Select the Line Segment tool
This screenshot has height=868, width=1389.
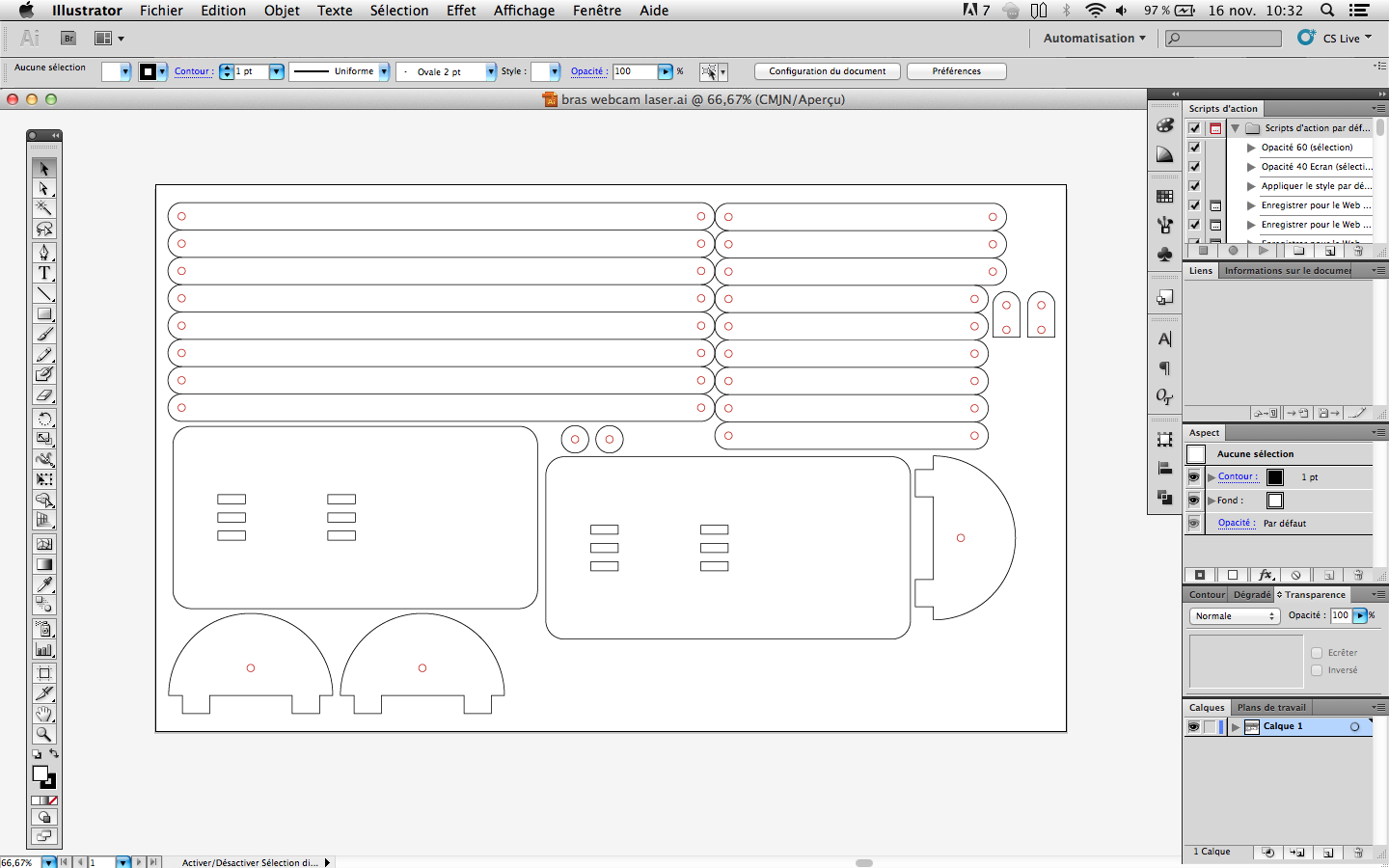(44, 293)
